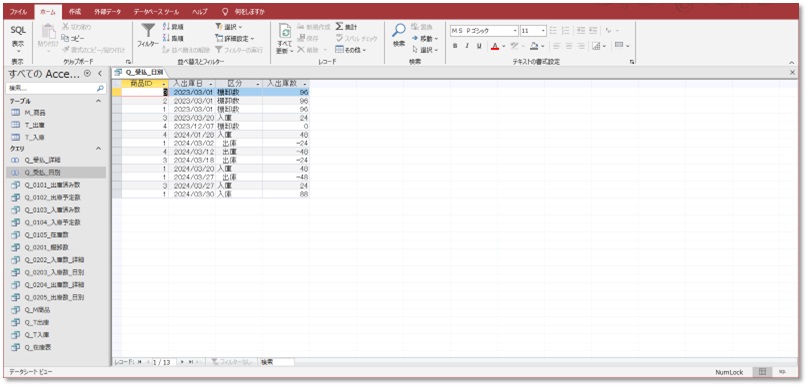This screenshot has height=387, width=808.
Task: Open the Q_0105_在庫数 query
Action: click(47, 235)
